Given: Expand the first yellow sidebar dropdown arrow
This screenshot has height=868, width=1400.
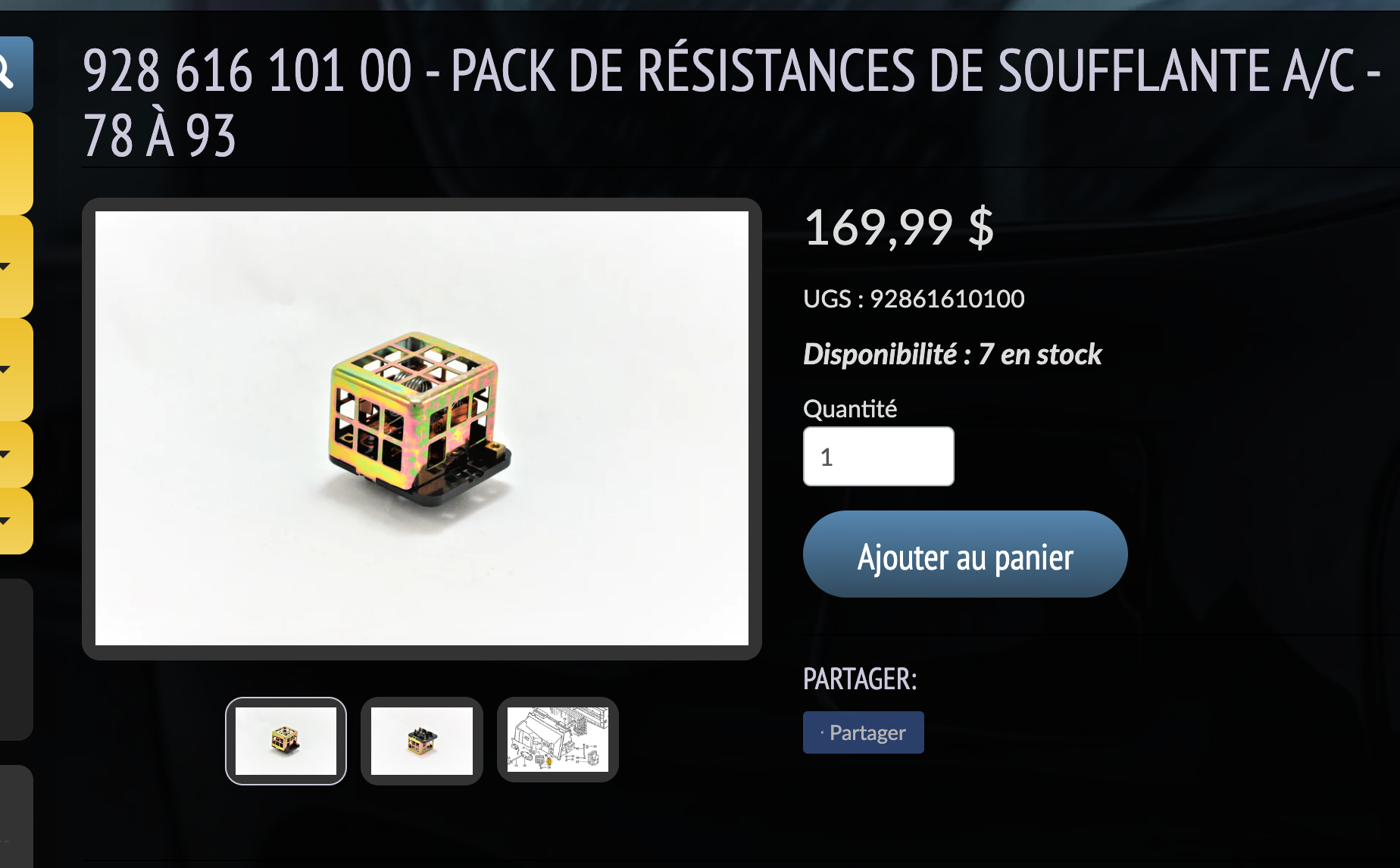Looking at the screenshot, I should 5,267.
